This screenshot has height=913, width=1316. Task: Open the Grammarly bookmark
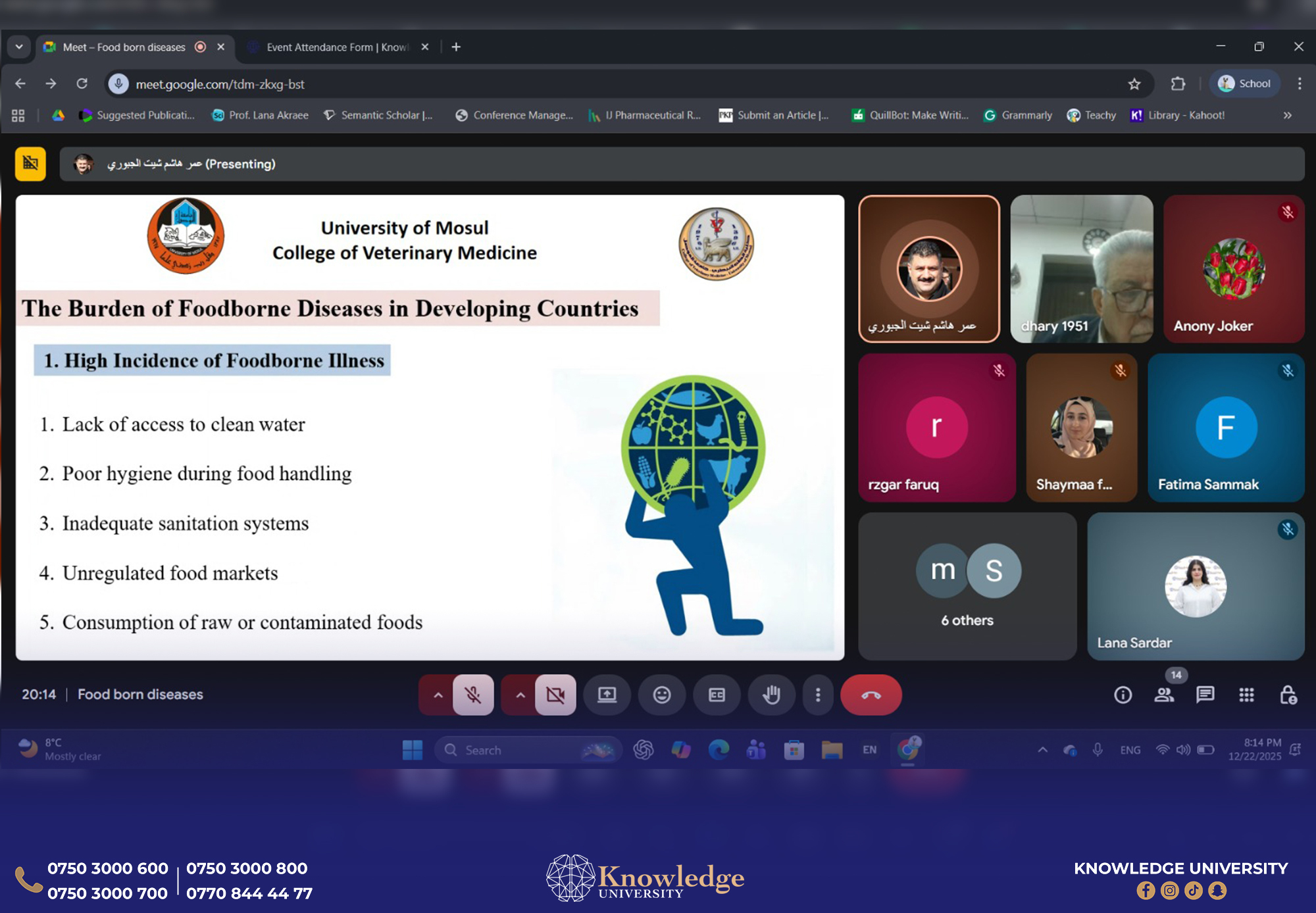click(x=1018, y=115)
